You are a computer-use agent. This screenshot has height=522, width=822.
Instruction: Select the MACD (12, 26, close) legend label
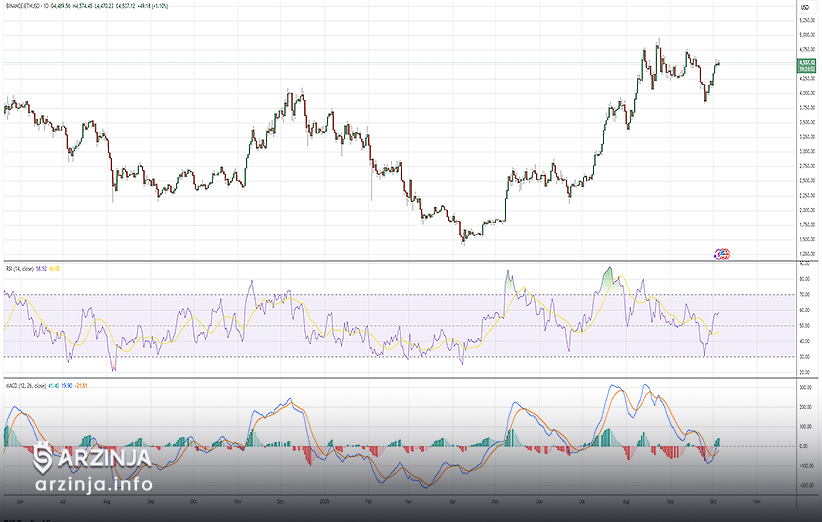point(24,385)
